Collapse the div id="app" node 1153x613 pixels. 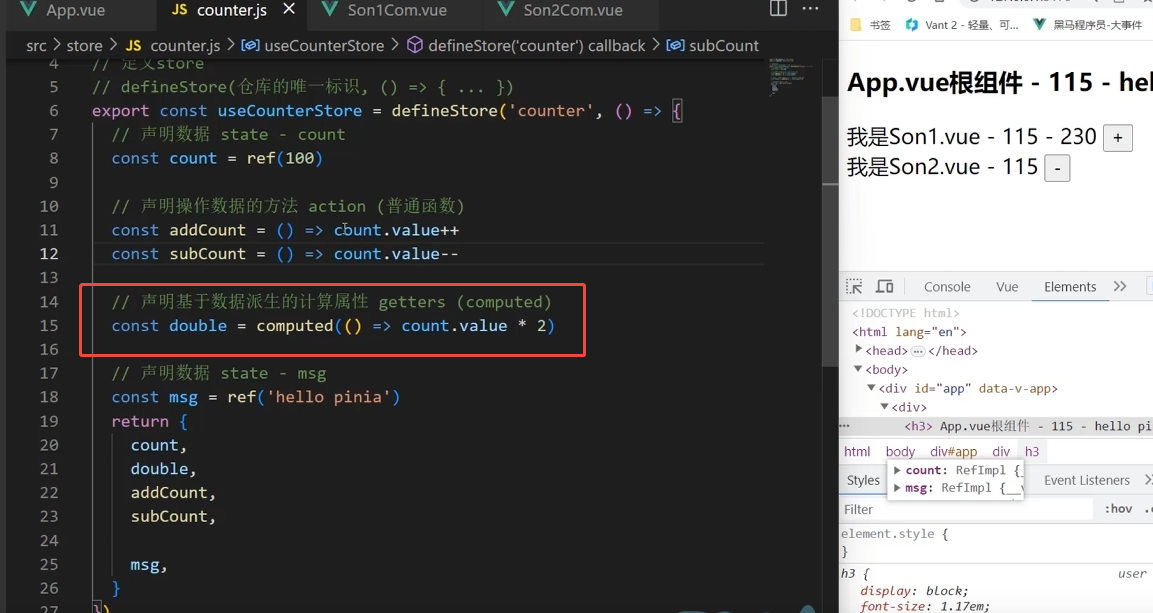point(871,388)
